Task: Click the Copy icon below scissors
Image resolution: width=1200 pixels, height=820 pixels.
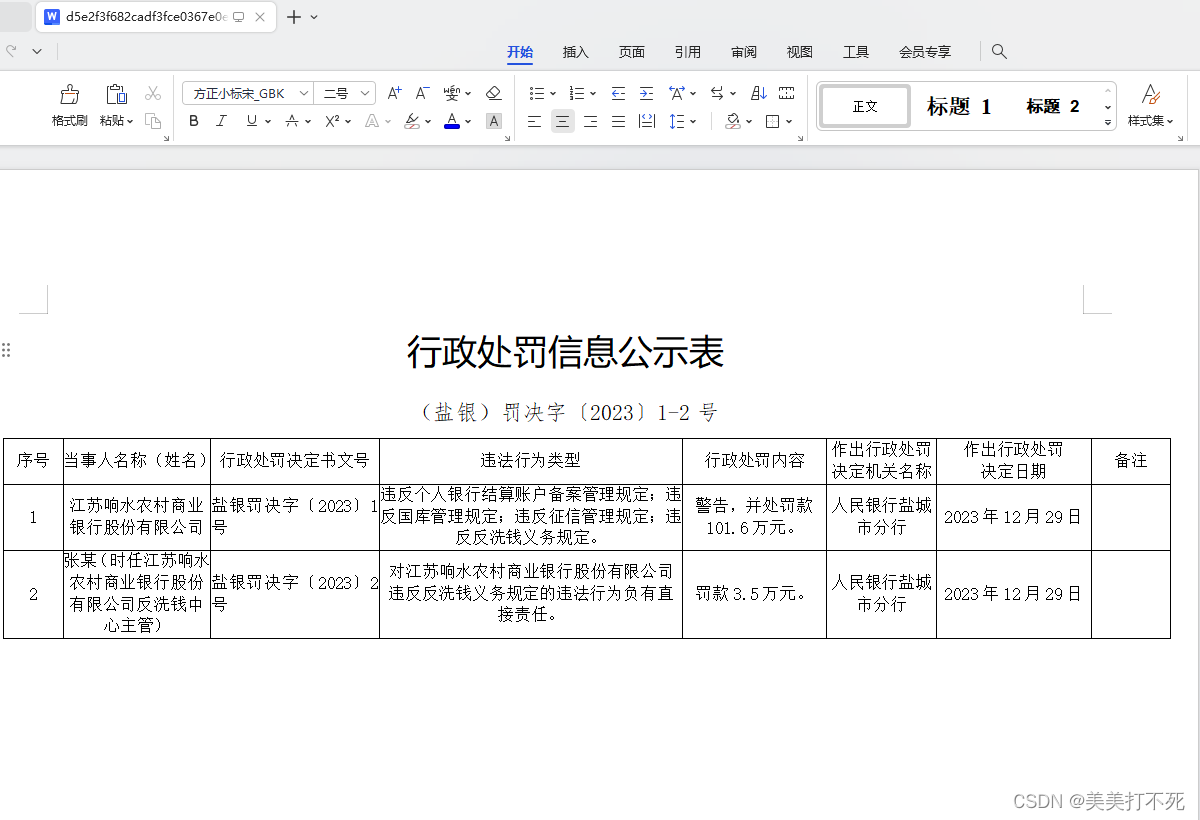Action: (x=153, y=121)
